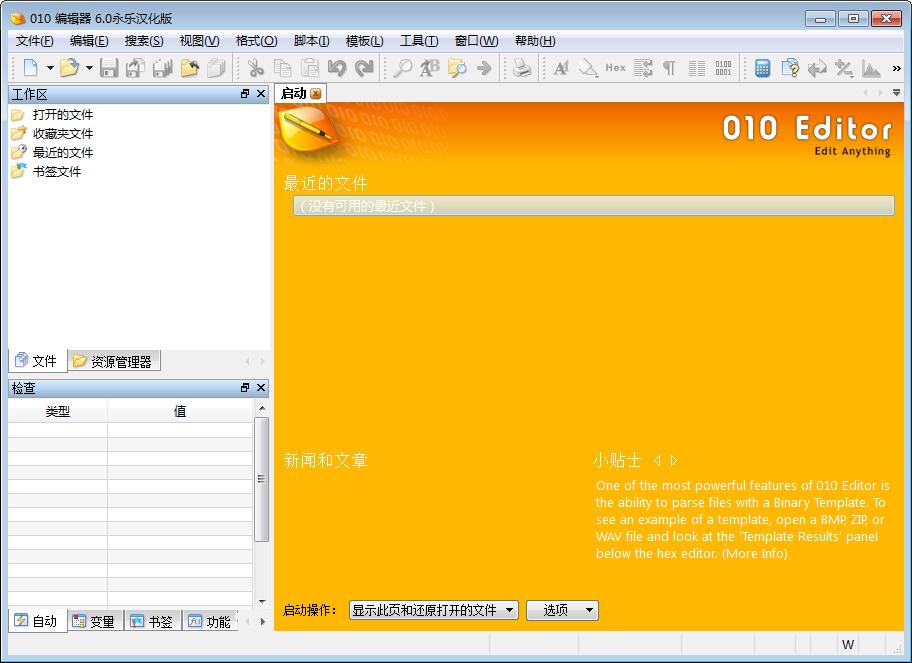The image size is (912, 663).
Task: Click the Save All toolbar icon
Action: point(162,68)
